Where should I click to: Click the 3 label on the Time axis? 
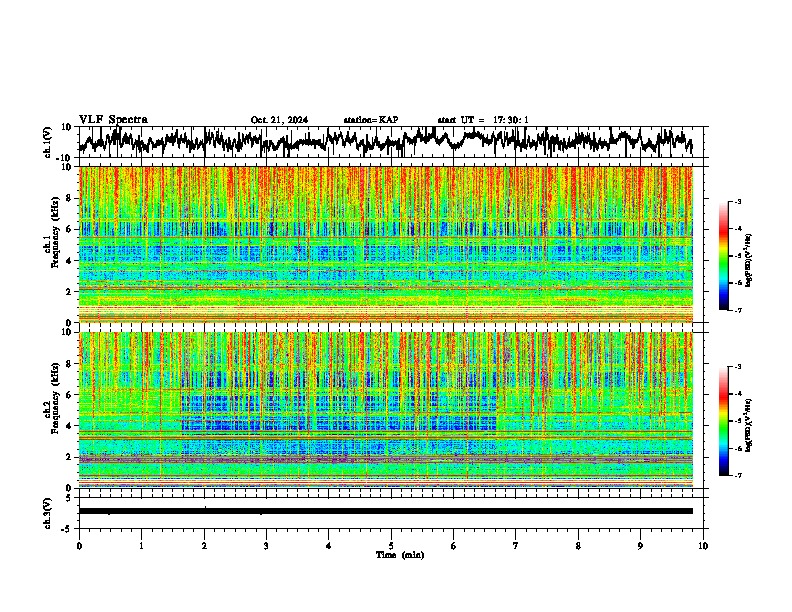(266, 546)
